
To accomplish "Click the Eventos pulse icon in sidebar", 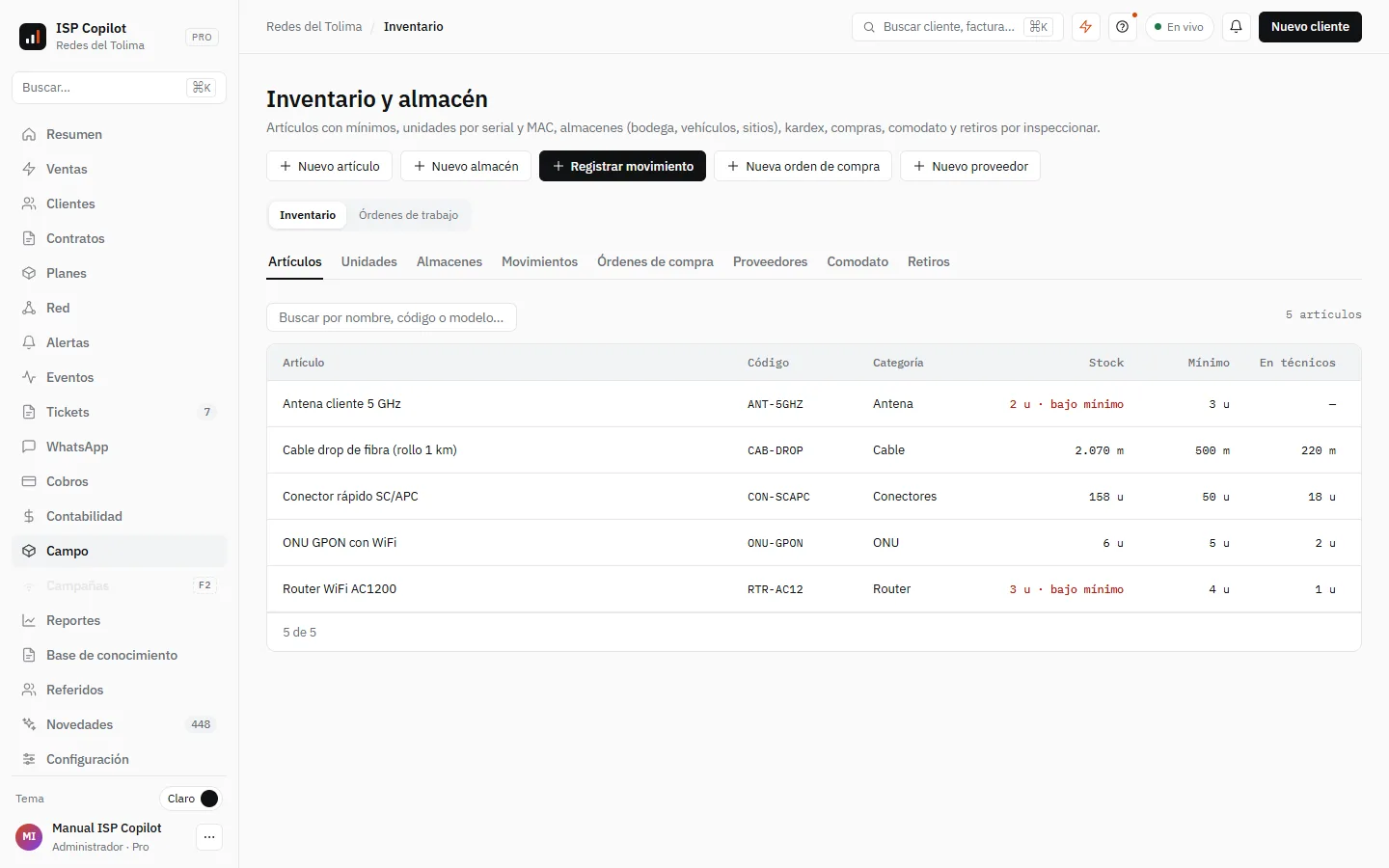I will [x=29, y=377].
